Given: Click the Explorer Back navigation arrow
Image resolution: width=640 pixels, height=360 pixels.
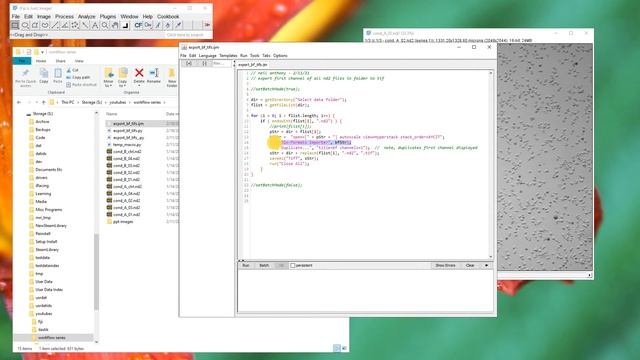Looking at the screenshot, I should pos(19,102).
